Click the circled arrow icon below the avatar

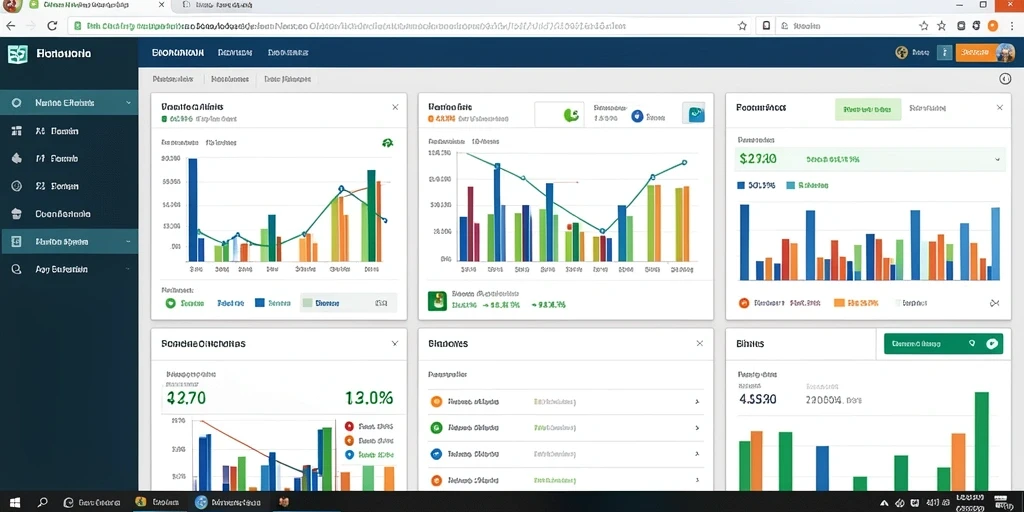tap(1005, 79)
